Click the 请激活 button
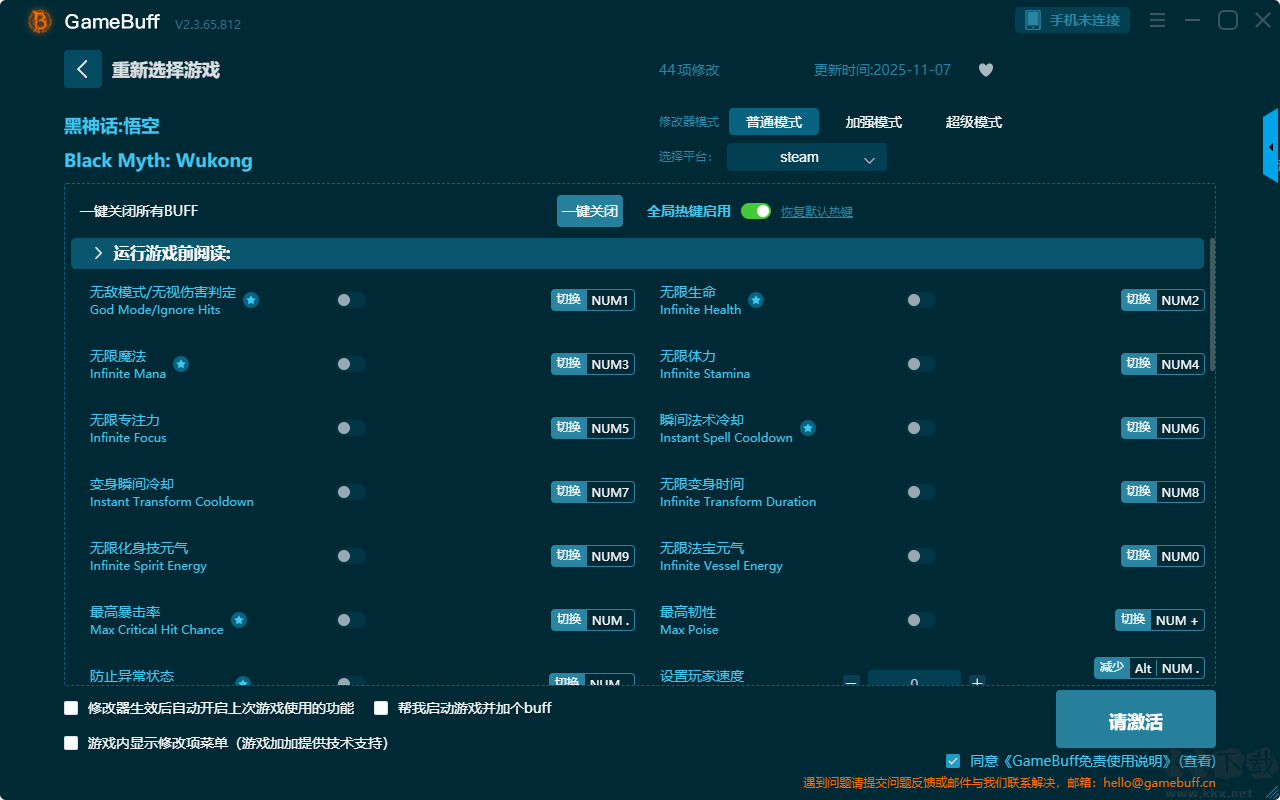 coord(1136,720)
